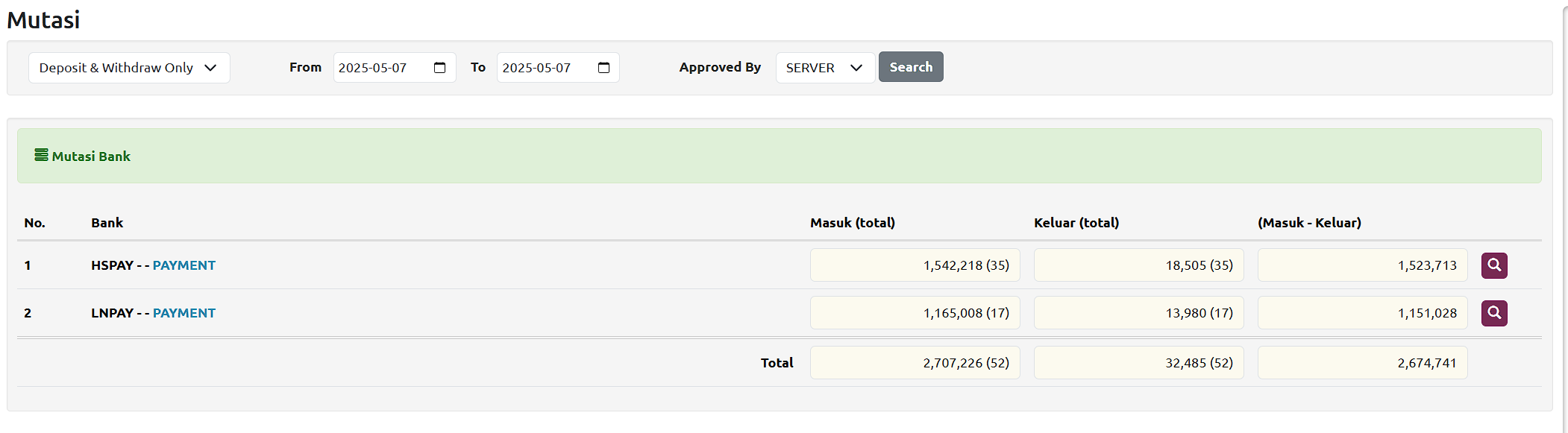
Task: Click the LNPAY Masuk minus Keluar field
Action: pyautogui.click(x=1362, y=313)
